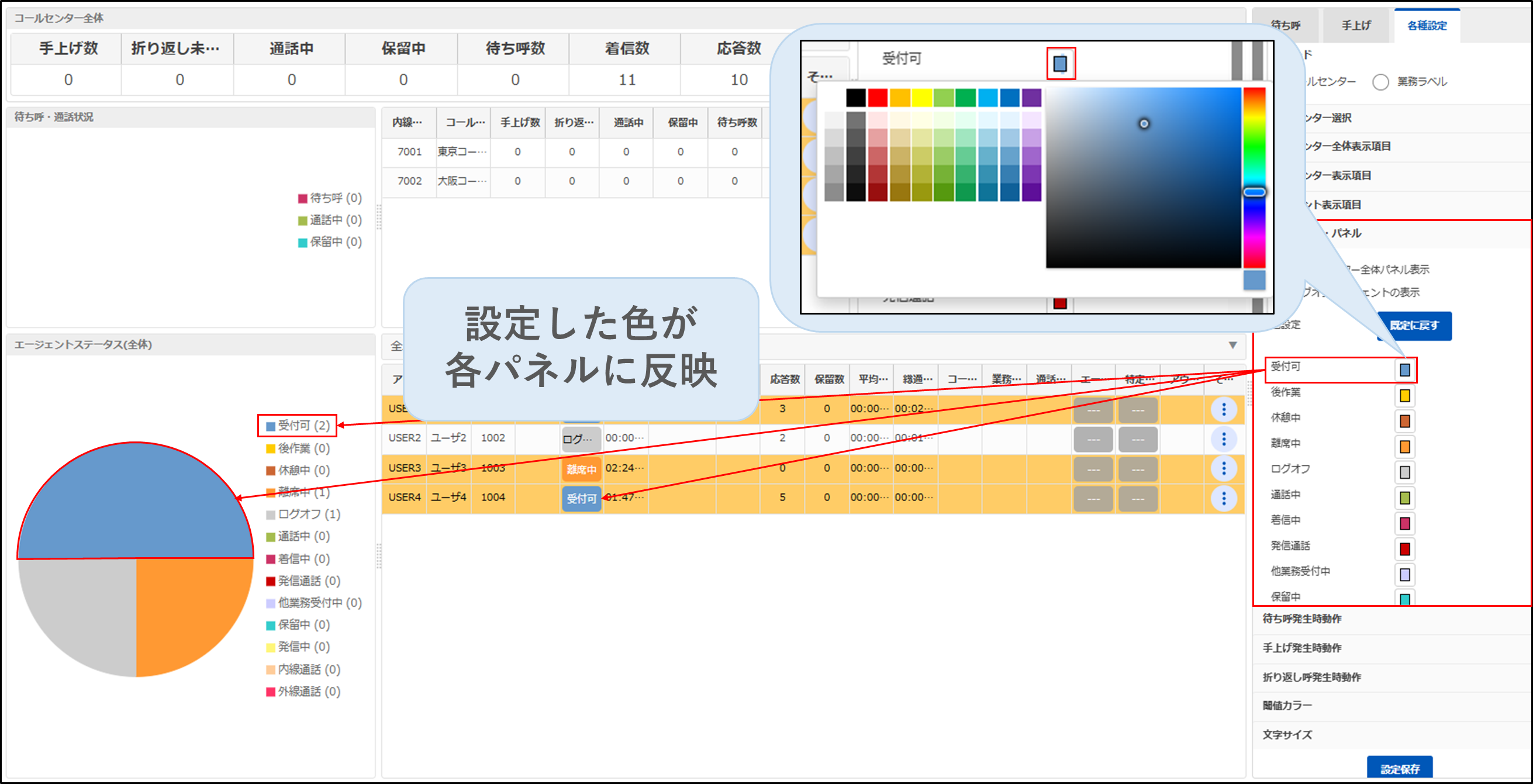The image size is (1533, 784).
Task: Toggle ログオフ legend item in chart
Action: [303, 514]
